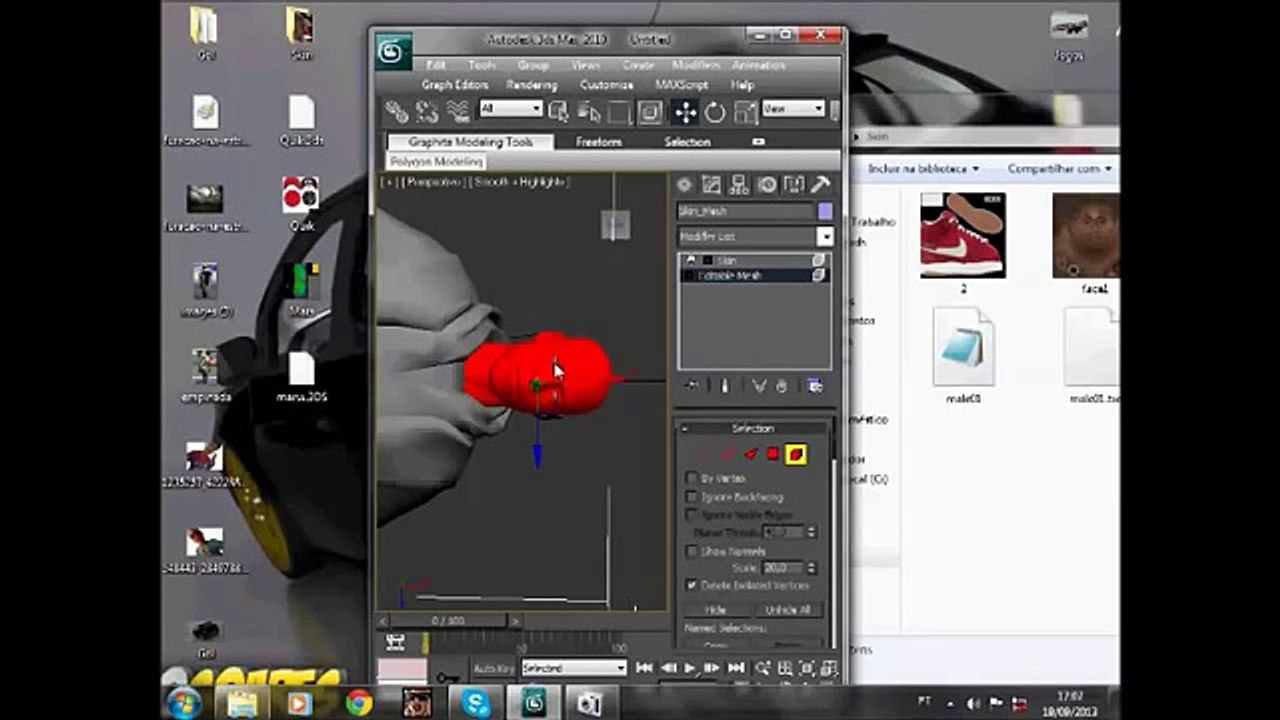1280x720 pixels.
Task: Click Make Unique in modifier stack tools
Action: click(759, 386)
